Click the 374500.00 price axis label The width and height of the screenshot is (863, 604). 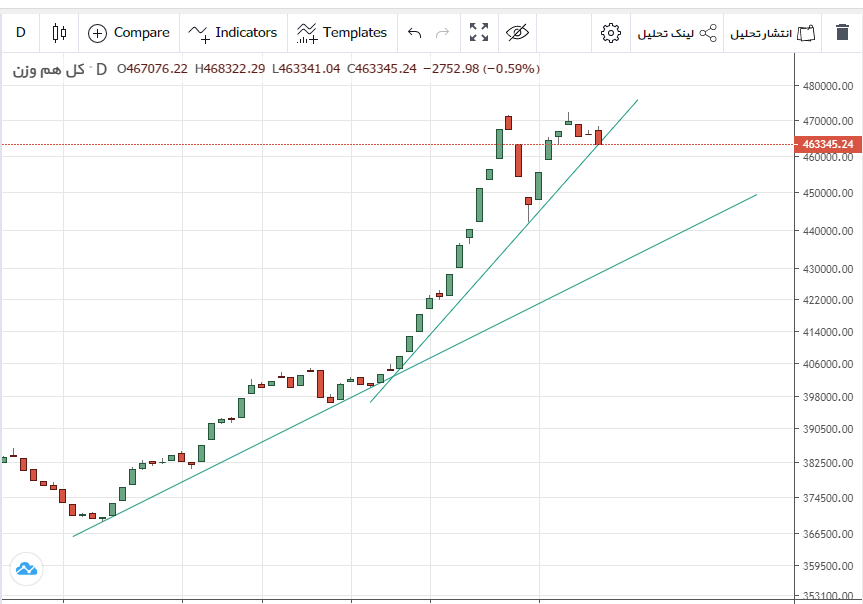[x=828, y=498]
